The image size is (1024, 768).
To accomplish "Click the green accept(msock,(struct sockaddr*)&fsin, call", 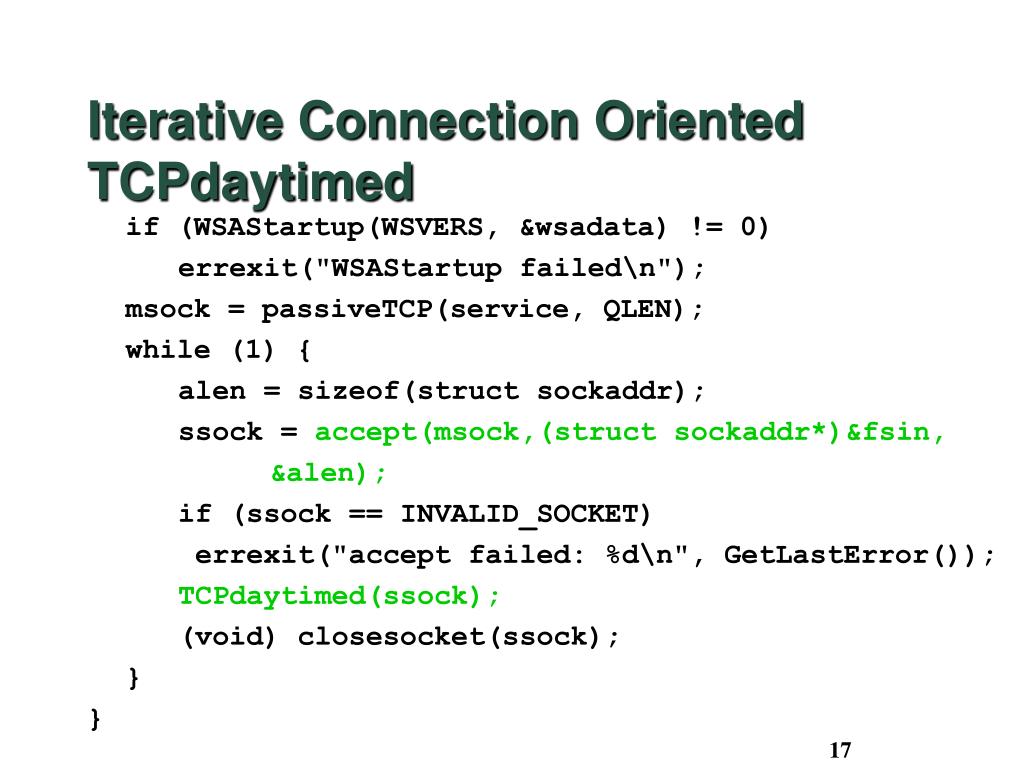I will 630,432.
